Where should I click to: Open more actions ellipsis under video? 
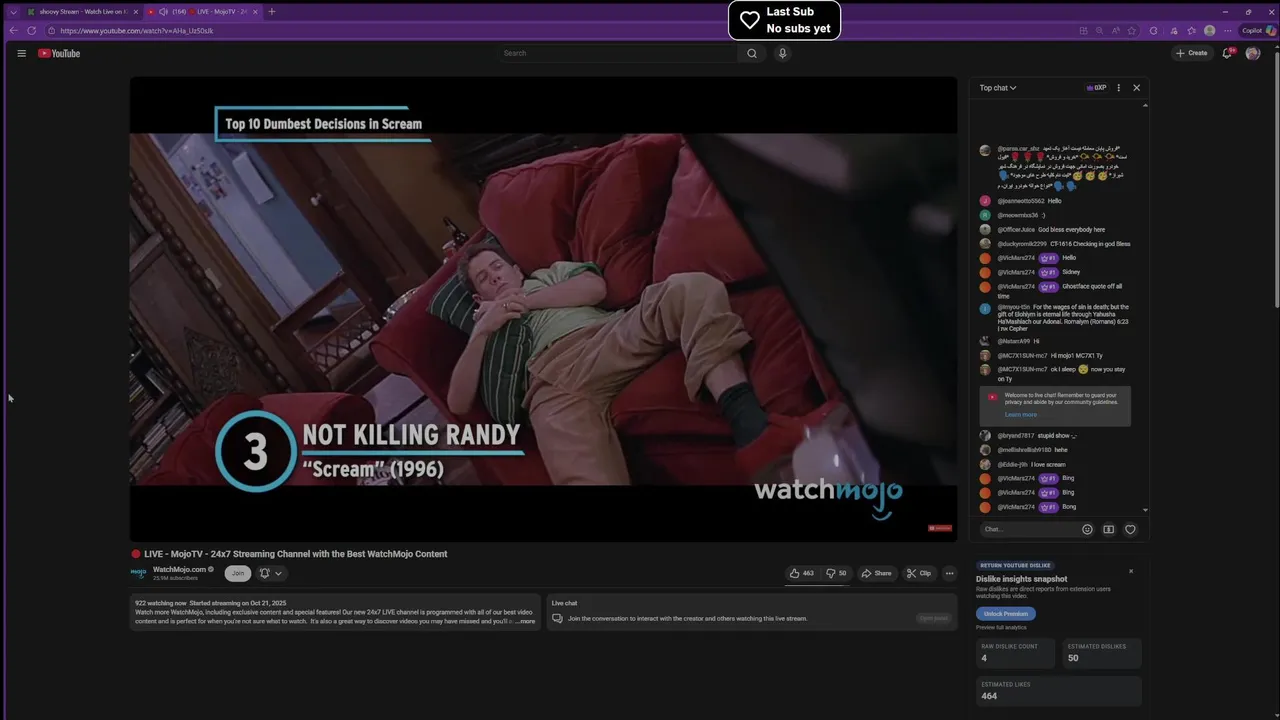(x=949, y=573)
